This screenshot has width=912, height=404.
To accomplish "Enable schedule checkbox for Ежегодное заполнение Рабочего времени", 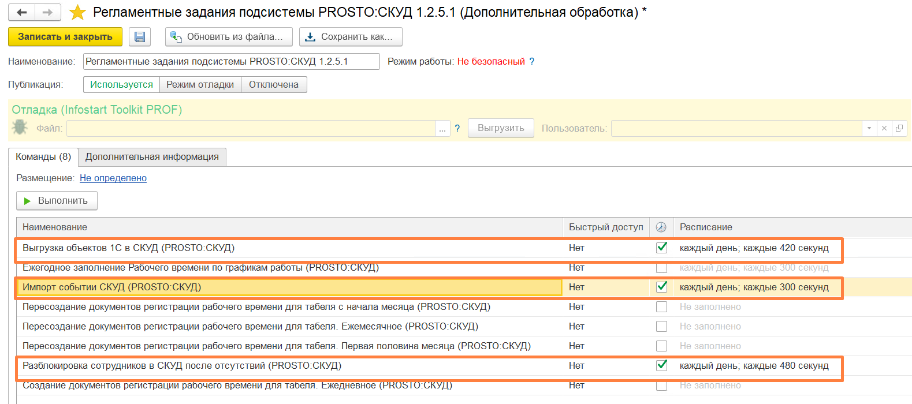I will [x=661, y=268].
